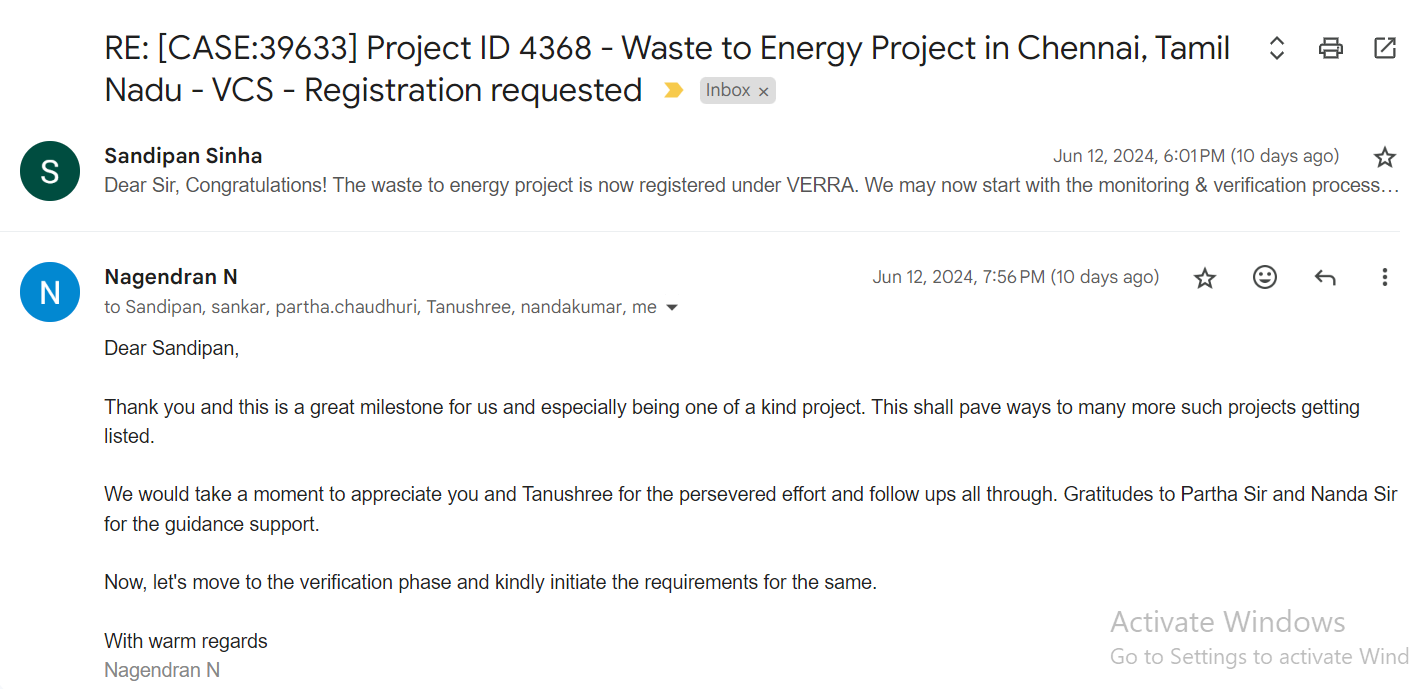Expand or collapse all messages
Image resolution: width=1409 pixels, height=689 pixels.
point(1276,48)
